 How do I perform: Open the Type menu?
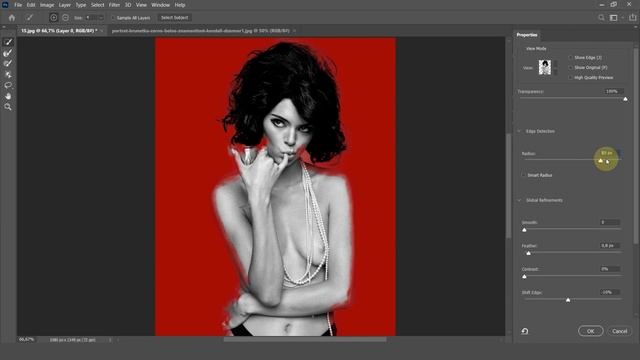pos(81,5)
